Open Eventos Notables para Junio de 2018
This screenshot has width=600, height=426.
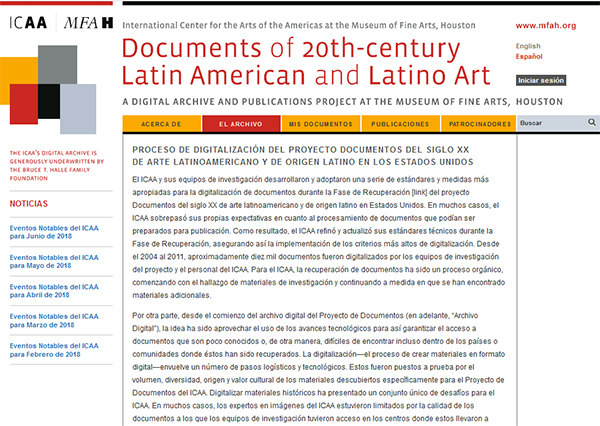click(54, 232)
